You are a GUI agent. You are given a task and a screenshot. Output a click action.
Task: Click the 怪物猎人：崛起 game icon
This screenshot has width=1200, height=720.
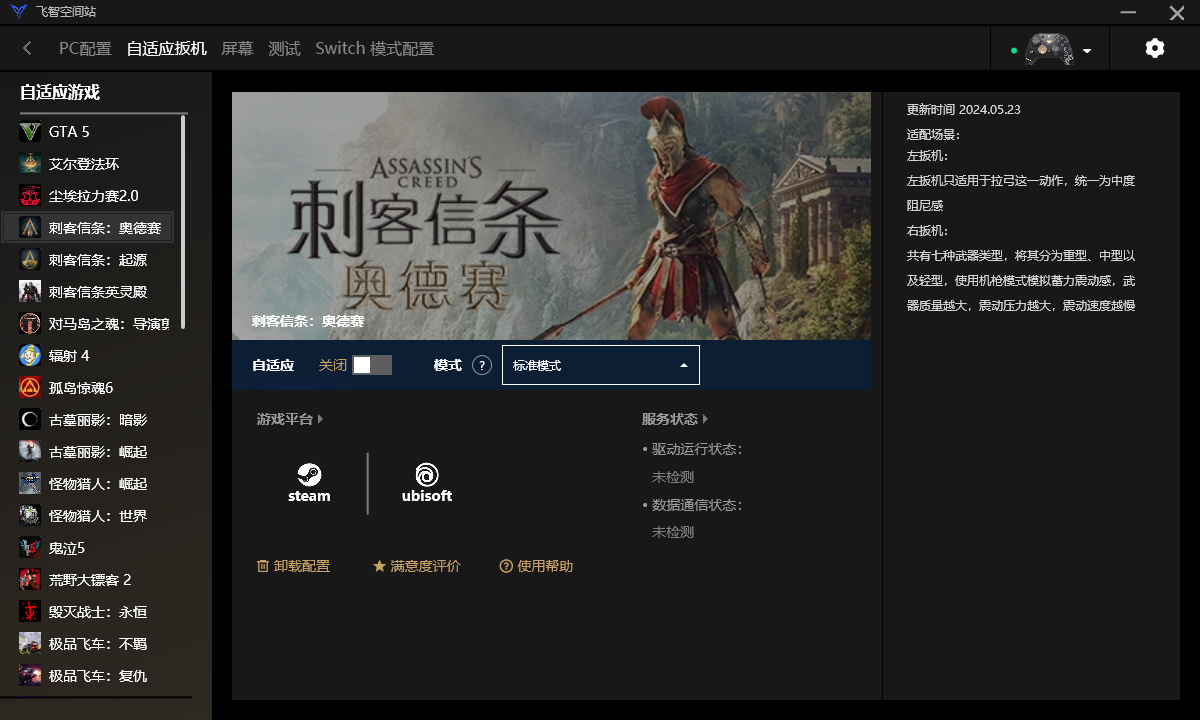(x=30, y=483)
